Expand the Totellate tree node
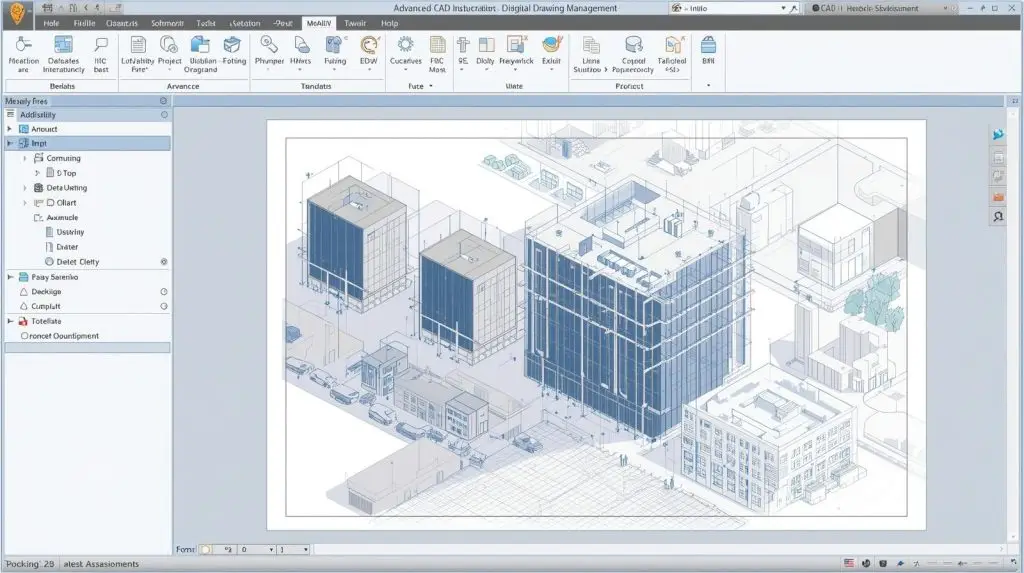This screenshot has height=573, width=1024. [10, 321]
